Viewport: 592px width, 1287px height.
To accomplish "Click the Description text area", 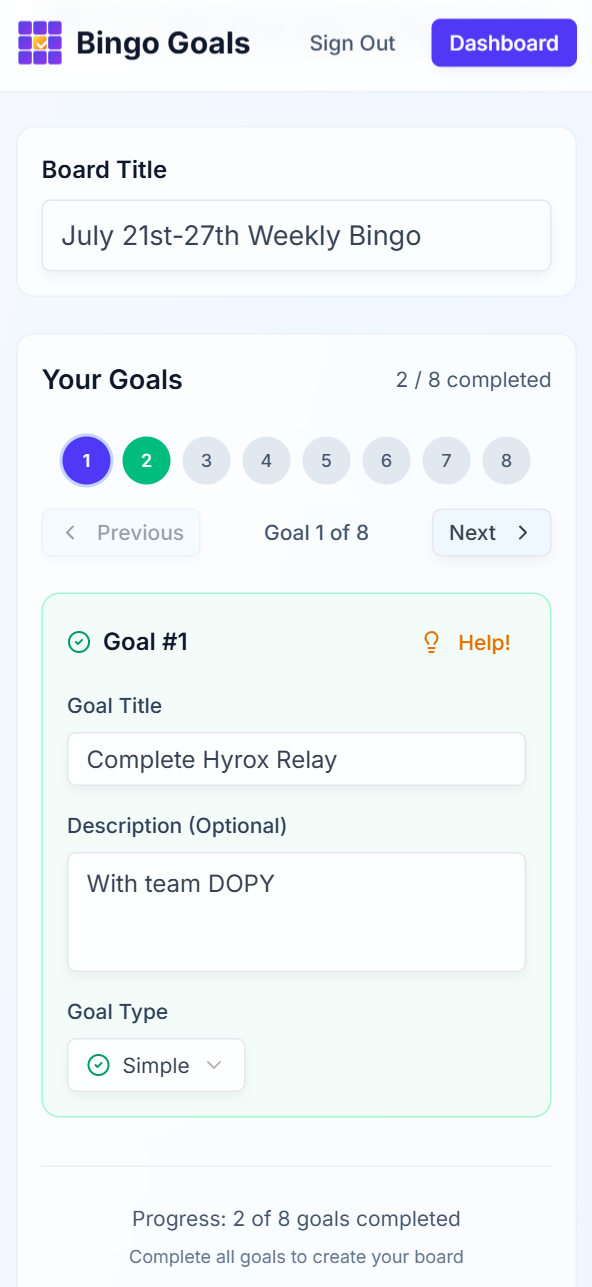I will tap(296, 912).
